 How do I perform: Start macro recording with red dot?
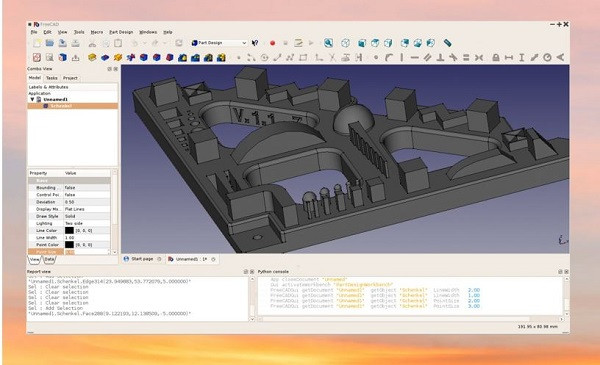point(272,43)
